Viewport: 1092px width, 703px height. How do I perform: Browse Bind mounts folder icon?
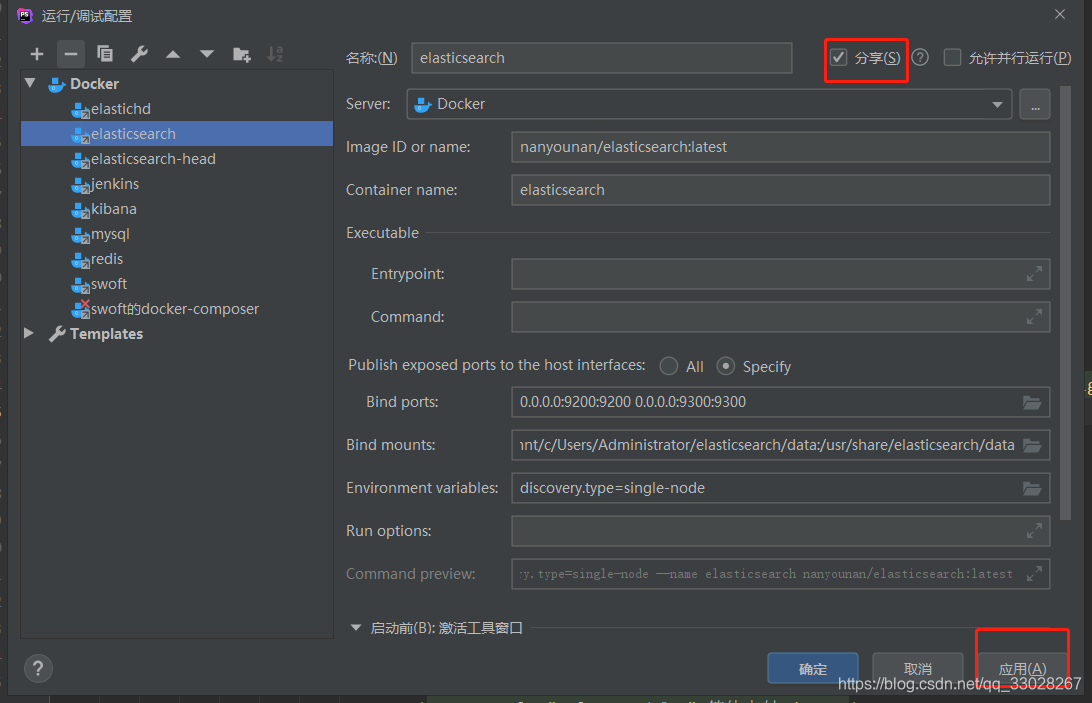click(x=1032, y=445)
